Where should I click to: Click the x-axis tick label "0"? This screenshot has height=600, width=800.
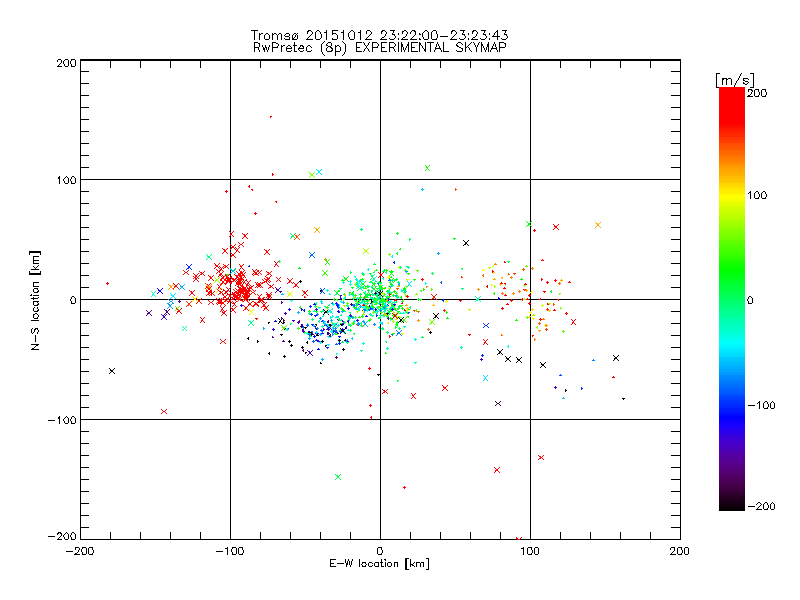[380, 551]
